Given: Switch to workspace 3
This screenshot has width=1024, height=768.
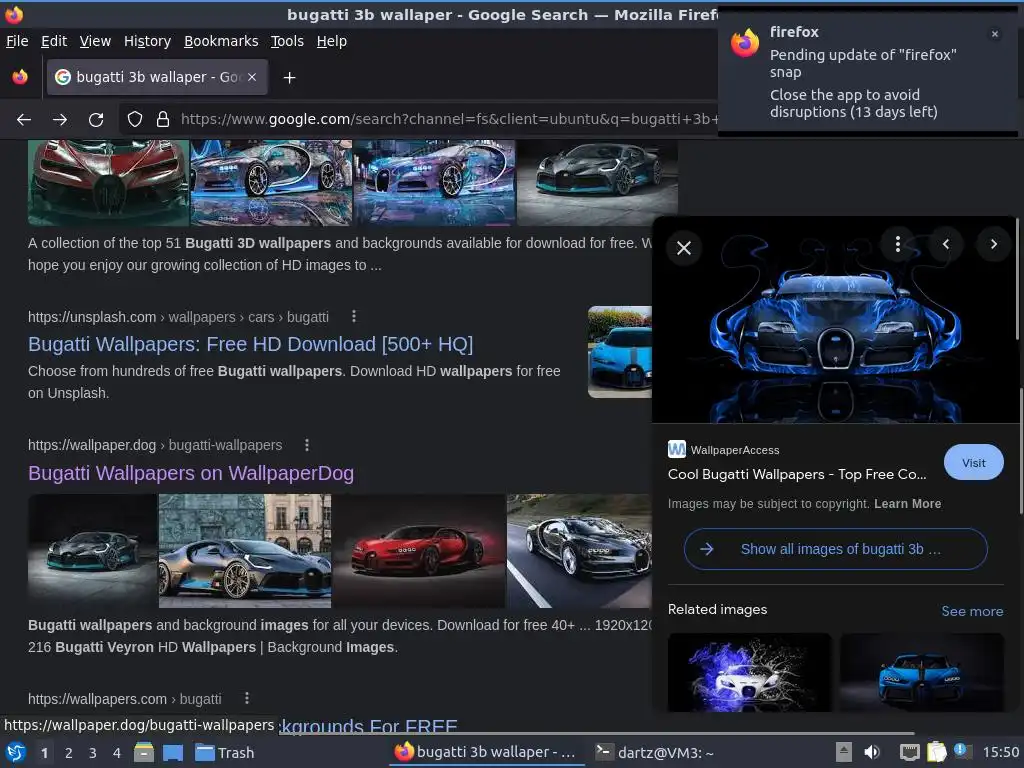Looking at the screenshot, I should (x=93, y=753).
